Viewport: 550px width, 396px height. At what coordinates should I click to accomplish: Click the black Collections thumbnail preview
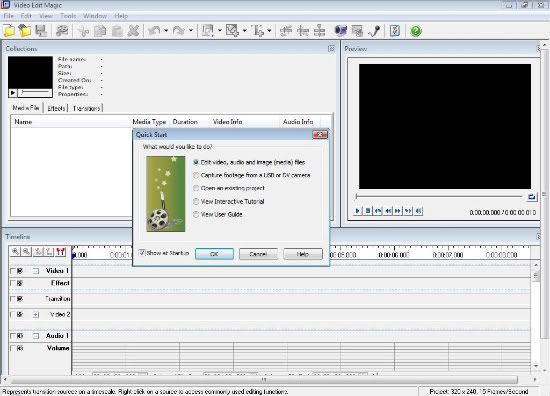click(30, 72)
